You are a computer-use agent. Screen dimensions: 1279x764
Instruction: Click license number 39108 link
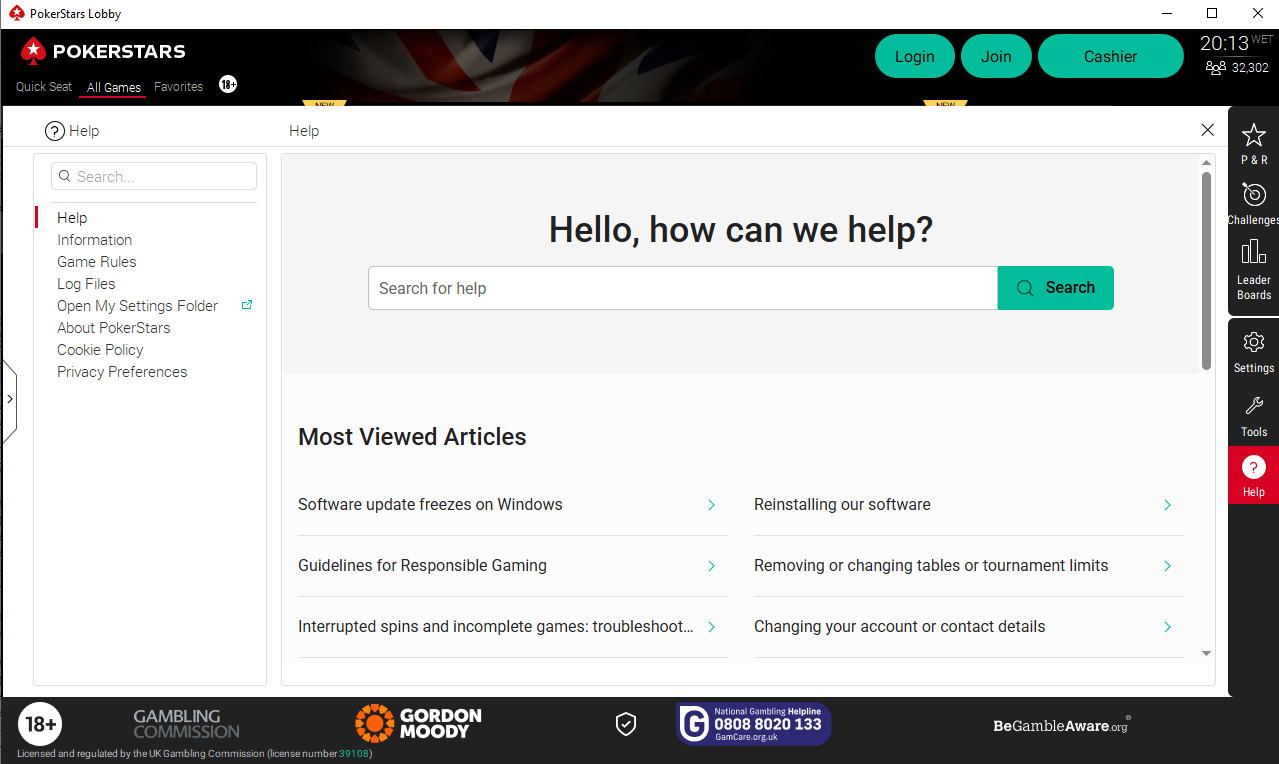point(354,754)
